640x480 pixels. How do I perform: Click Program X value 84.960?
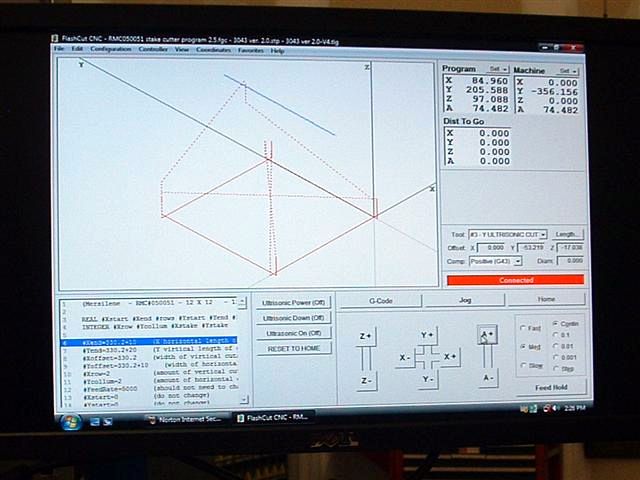pos(489,81)
